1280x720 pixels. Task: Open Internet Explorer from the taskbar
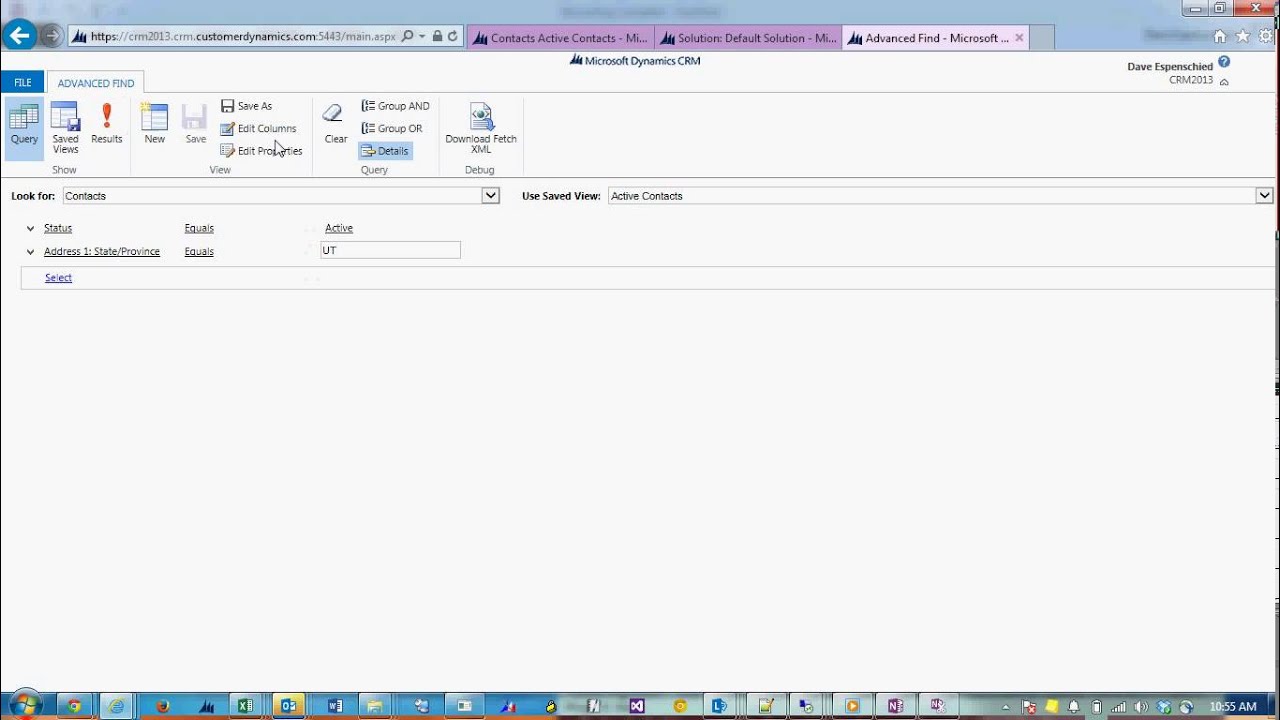(117, 706)
